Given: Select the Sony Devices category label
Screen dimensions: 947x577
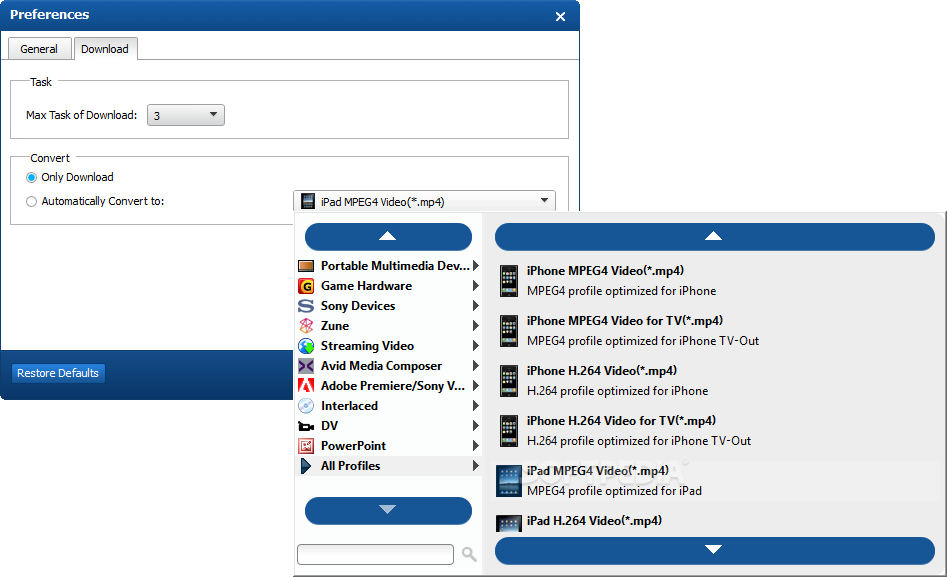Looking at the screenshot, I should click(x=358, y=306).
